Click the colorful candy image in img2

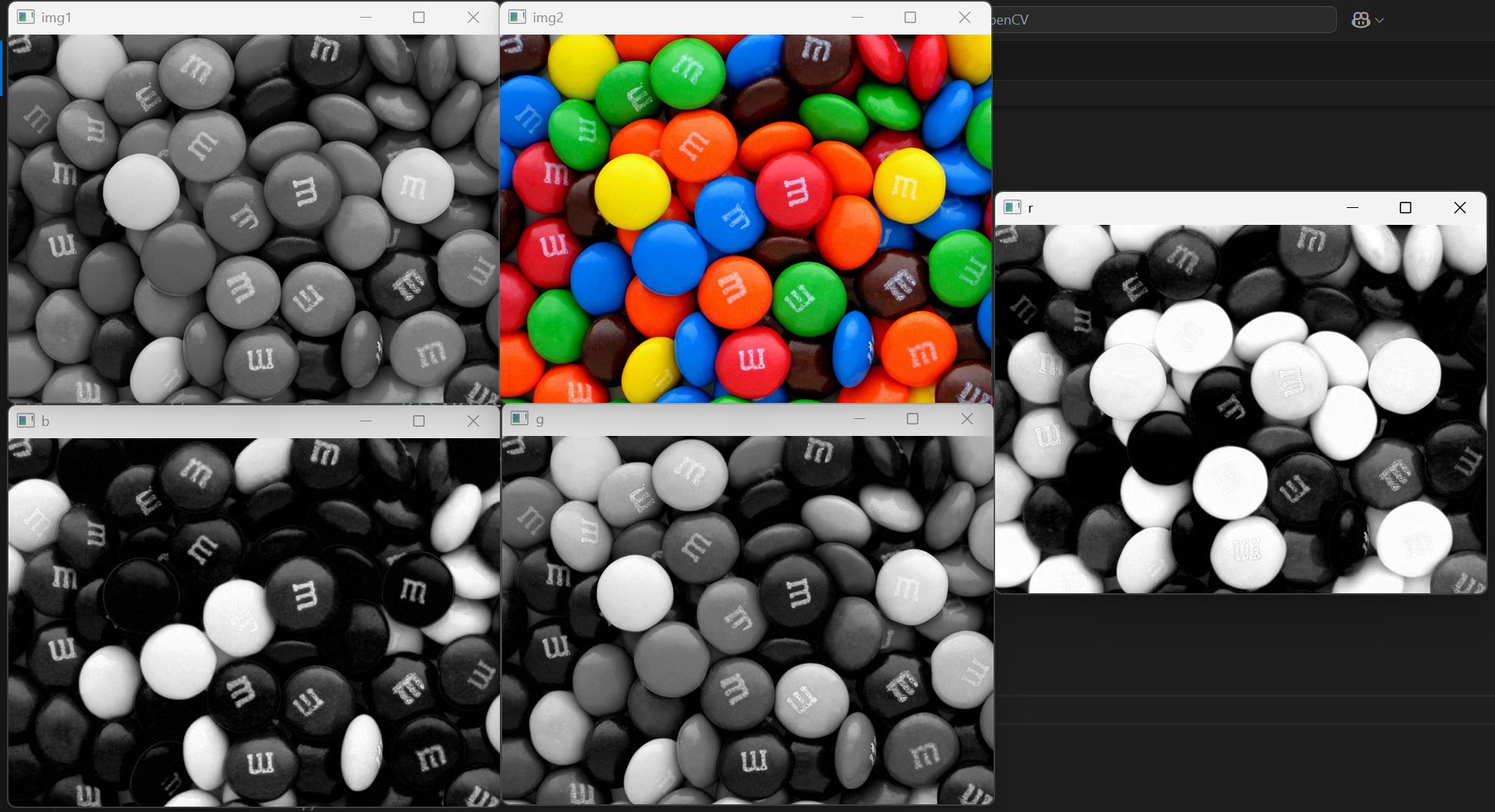746,219
